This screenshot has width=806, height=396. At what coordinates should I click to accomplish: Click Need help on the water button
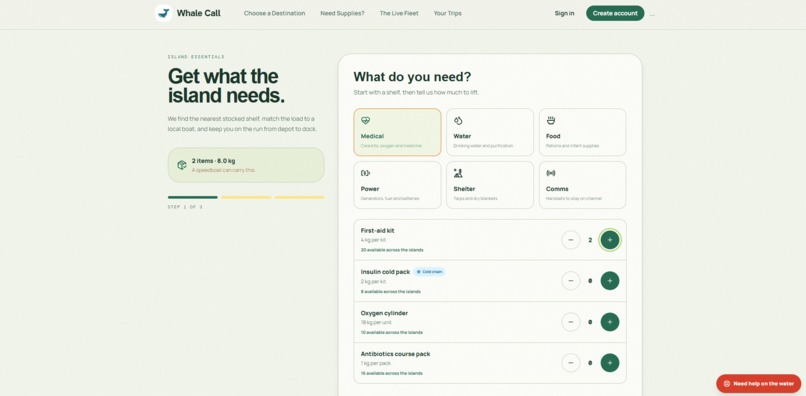coord(758,384)
